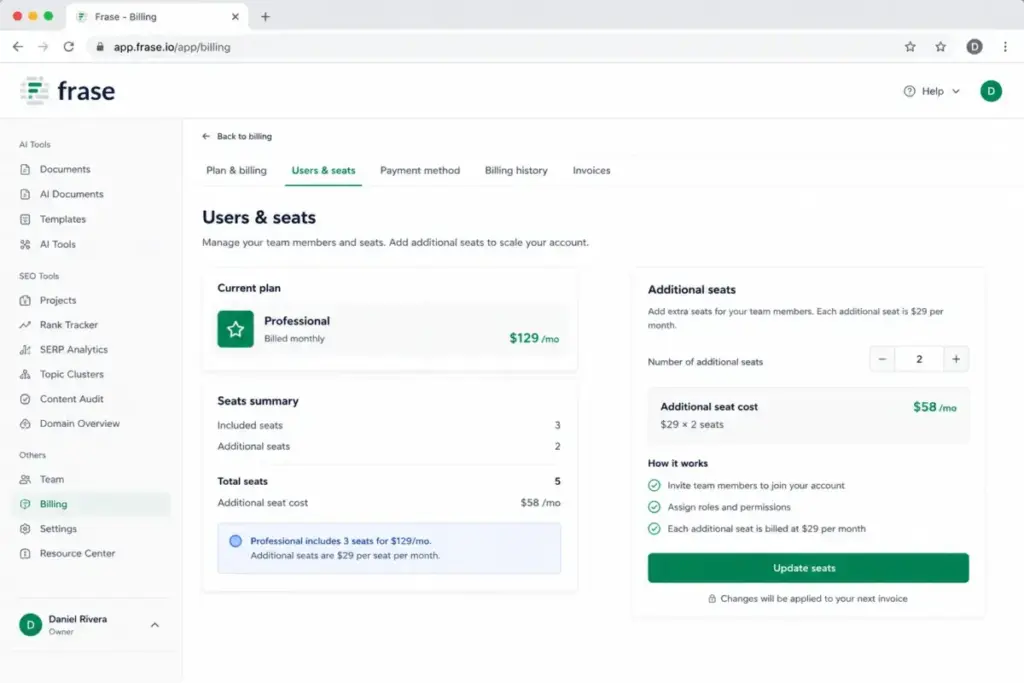The image size is (1024, 683).
Task: Open the Rank Tracker chart icon
Action: coord(25,325)
